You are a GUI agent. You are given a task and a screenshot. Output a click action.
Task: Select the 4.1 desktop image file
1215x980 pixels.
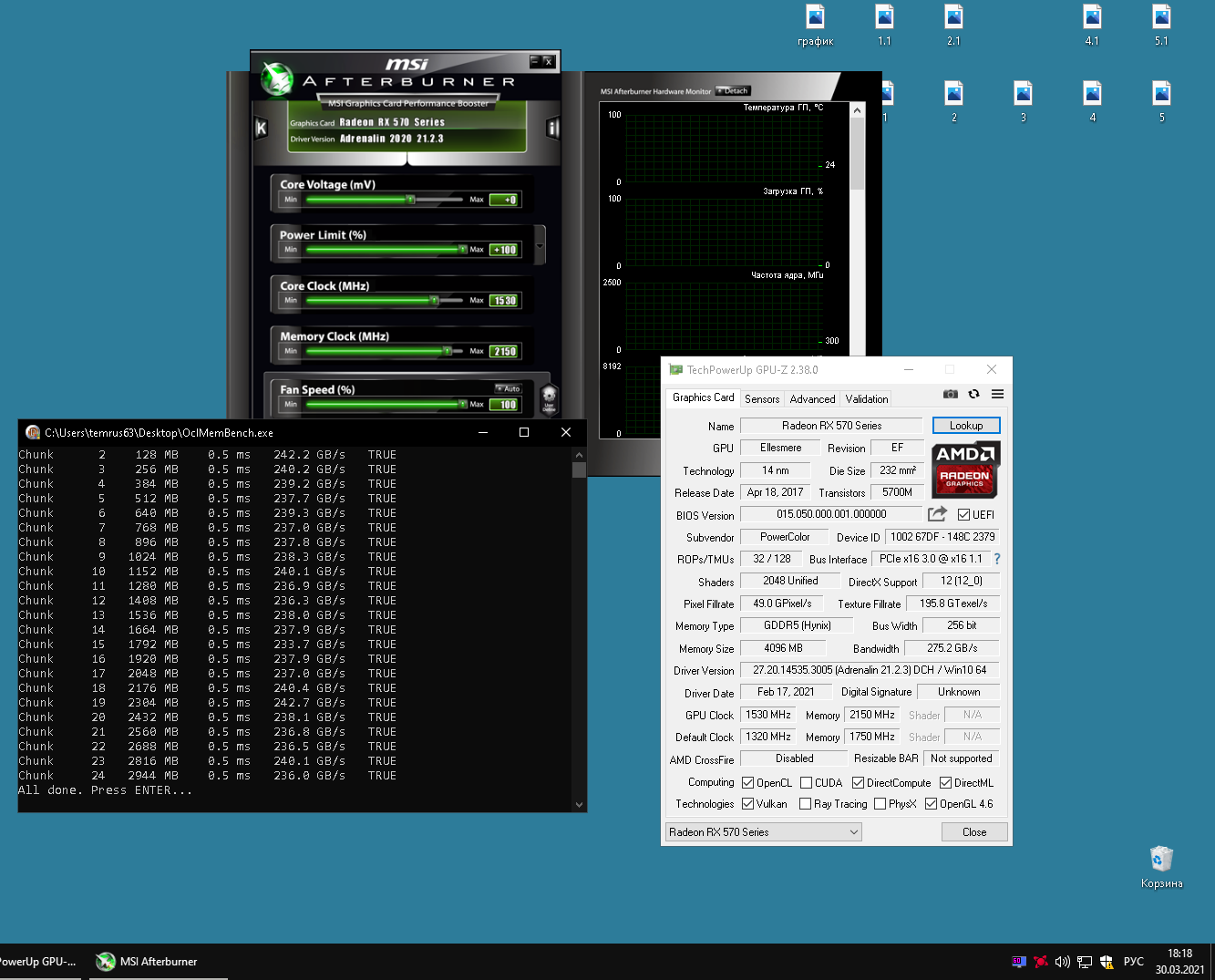point(1092,26)
